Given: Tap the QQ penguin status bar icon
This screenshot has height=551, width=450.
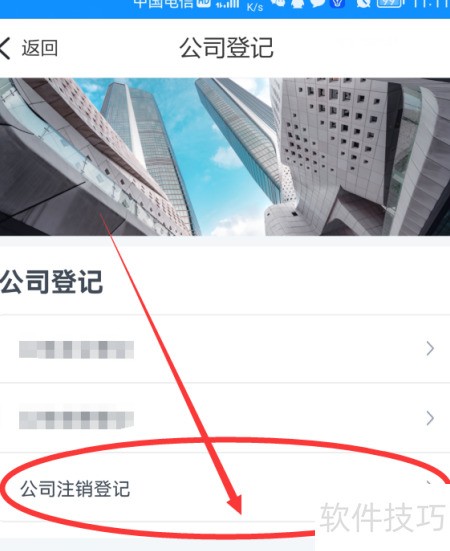Looking at the screenshot, I should [x=298, y=3].
